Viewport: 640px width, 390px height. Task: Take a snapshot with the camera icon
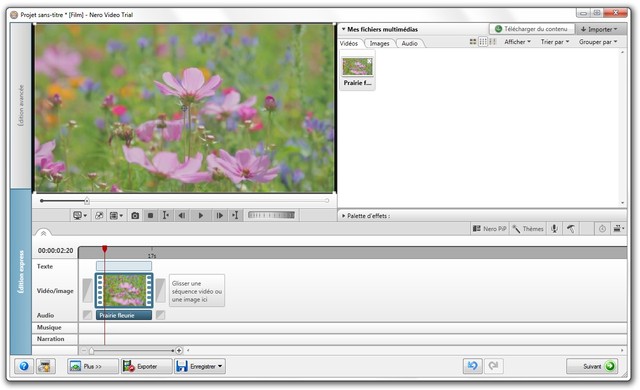[135, 215]
